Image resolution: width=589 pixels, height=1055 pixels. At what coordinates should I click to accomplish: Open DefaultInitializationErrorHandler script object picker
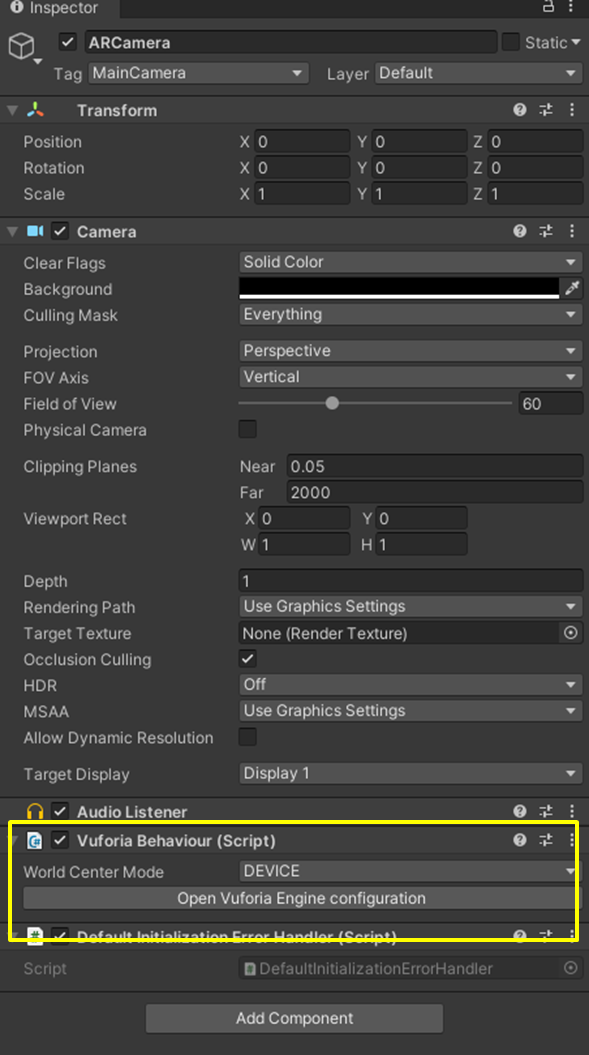571,968
